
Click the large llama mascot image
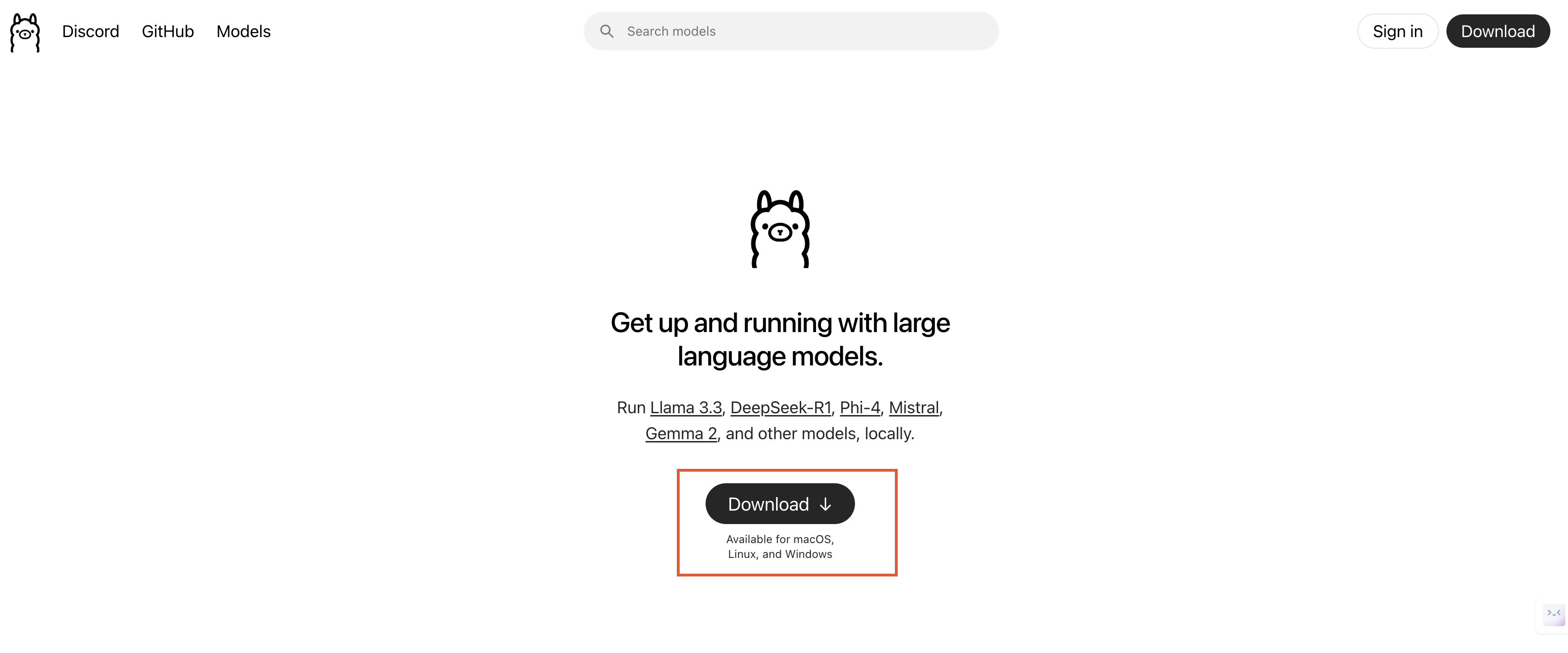(x=780, y=229)
